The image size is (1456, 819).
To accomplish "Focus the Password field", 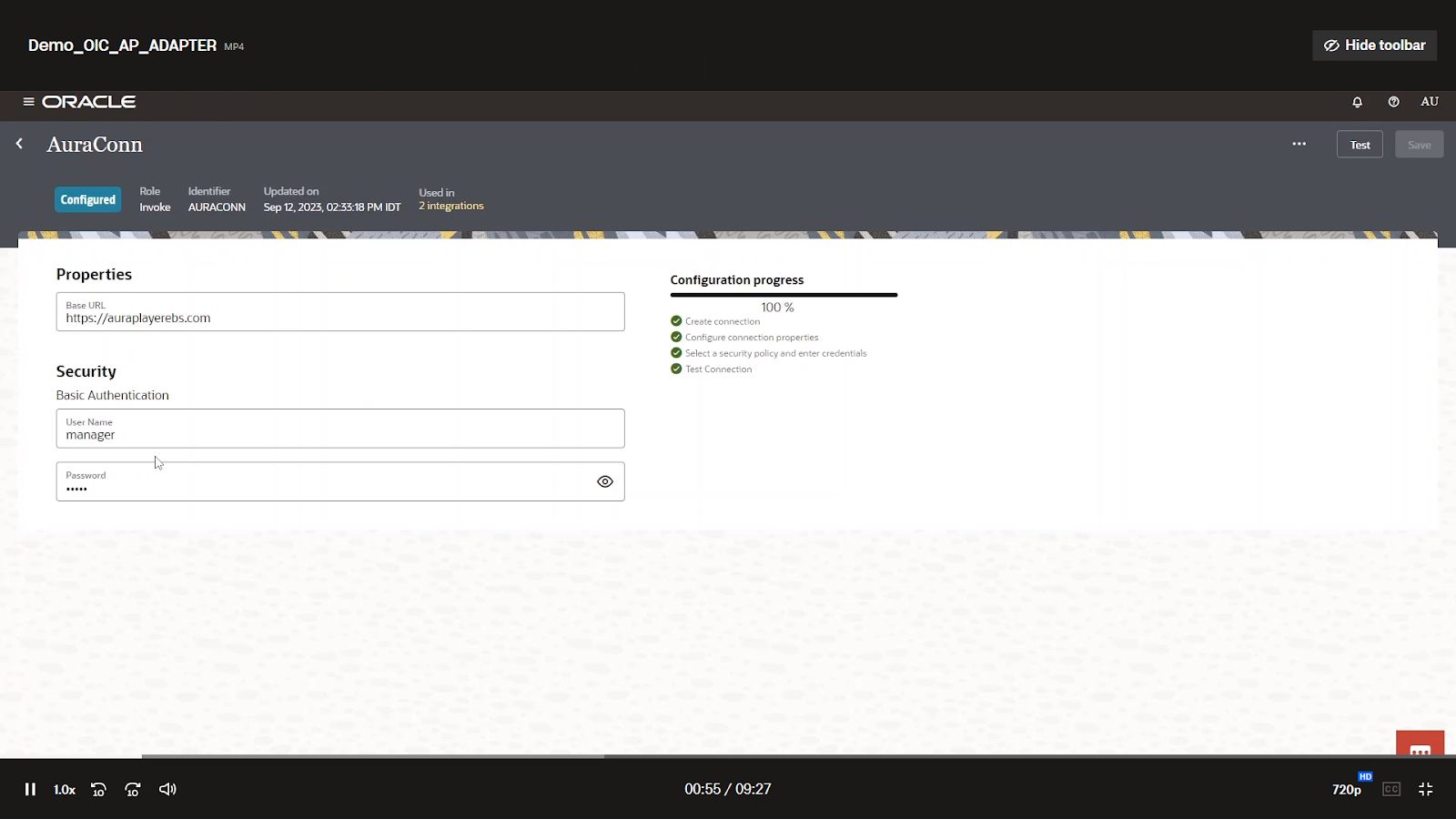I will pyautogui.click(x=340, y=481).
